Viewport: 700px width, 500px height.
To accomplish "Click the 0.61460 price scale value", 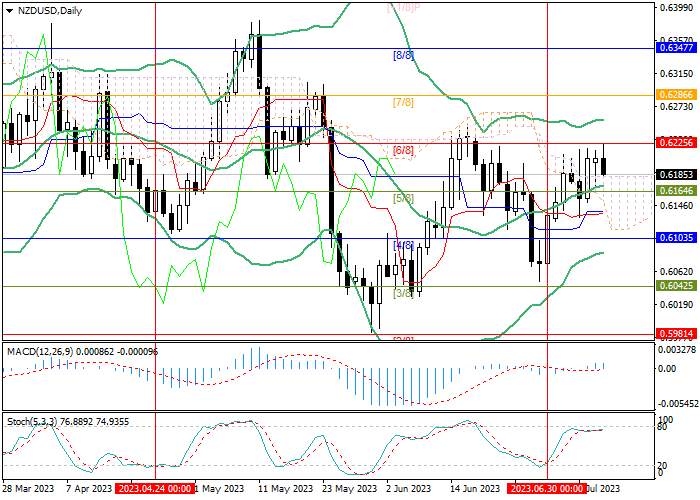I will pyautogui.click(x=677, y=205).
